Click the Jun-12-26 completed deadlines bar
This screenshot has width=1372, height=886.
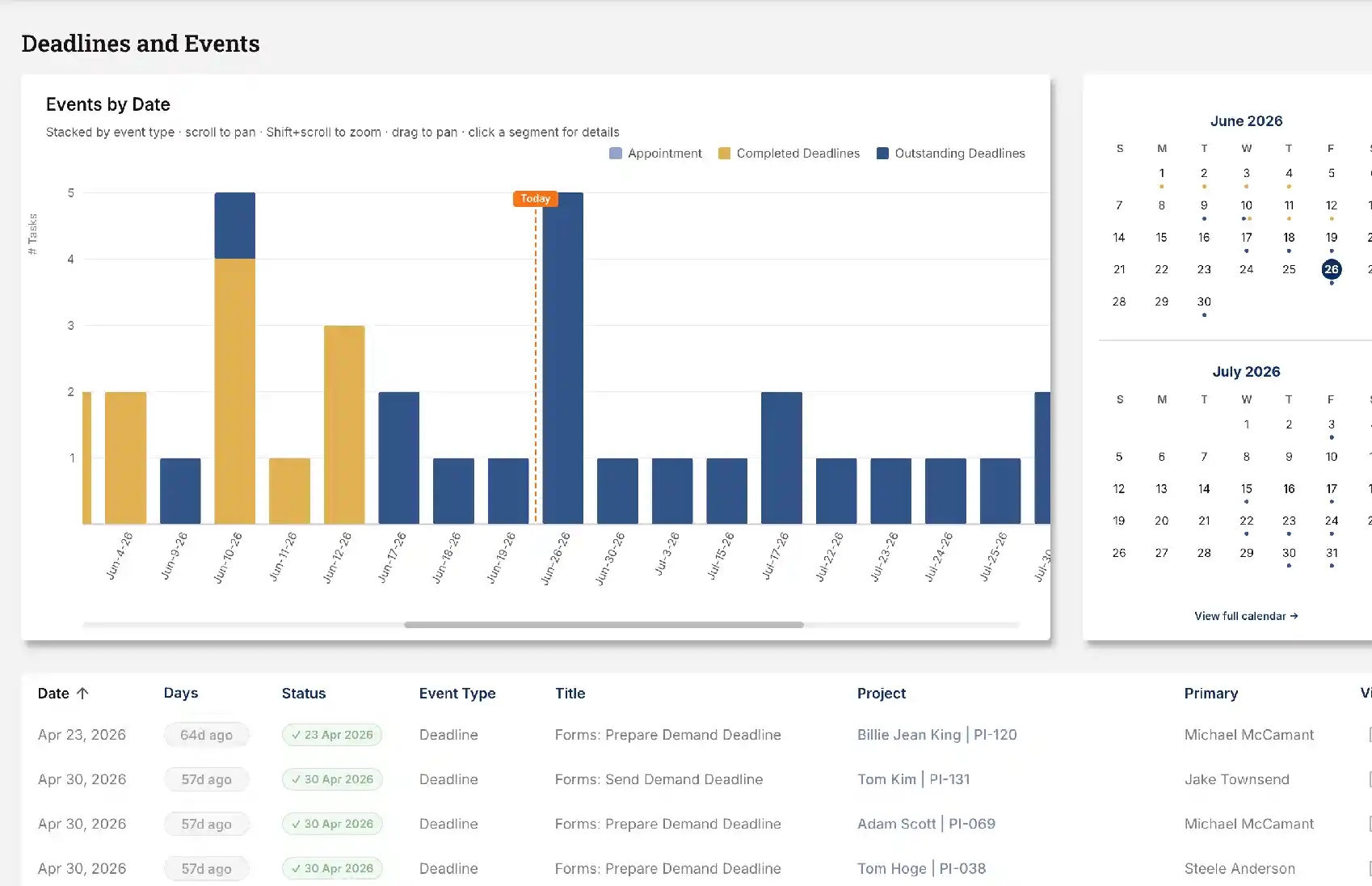click(344, 424)
